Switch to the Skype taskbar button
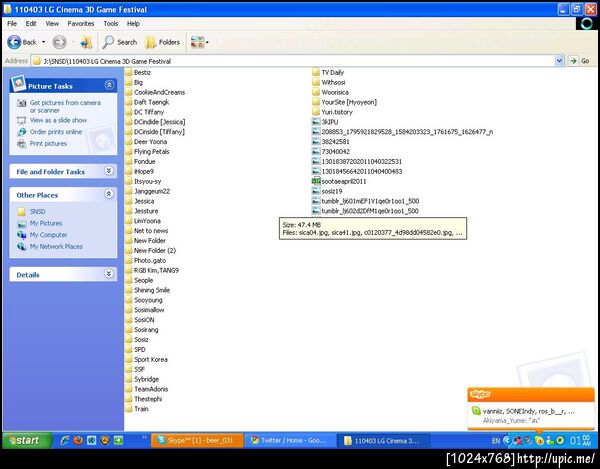 [x=197, y=441]
